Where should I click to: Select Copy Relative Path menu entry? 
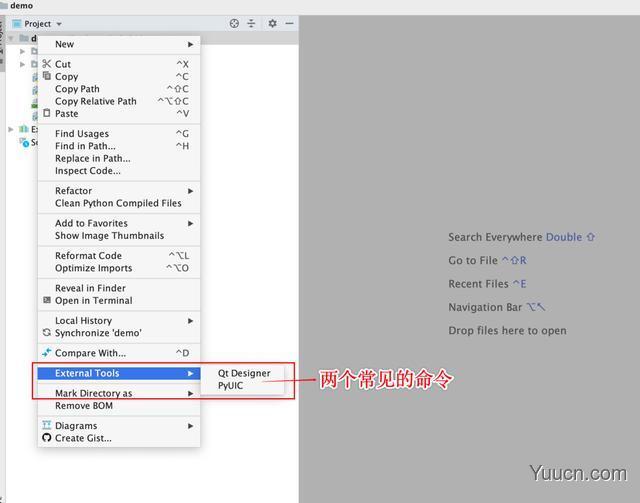(x=96, y=101)
